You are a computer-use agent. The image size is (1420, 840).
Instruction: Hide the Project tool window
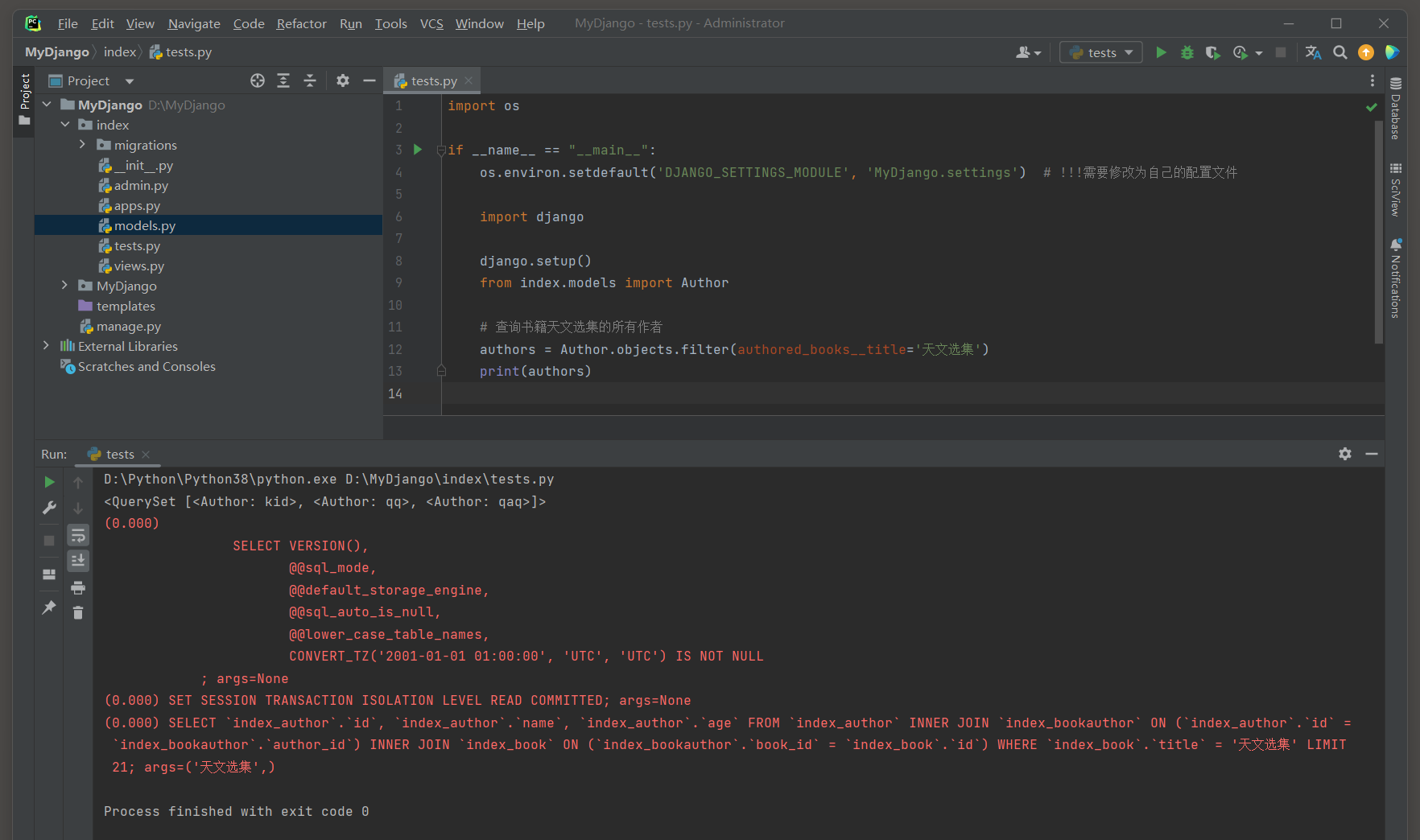369,80
